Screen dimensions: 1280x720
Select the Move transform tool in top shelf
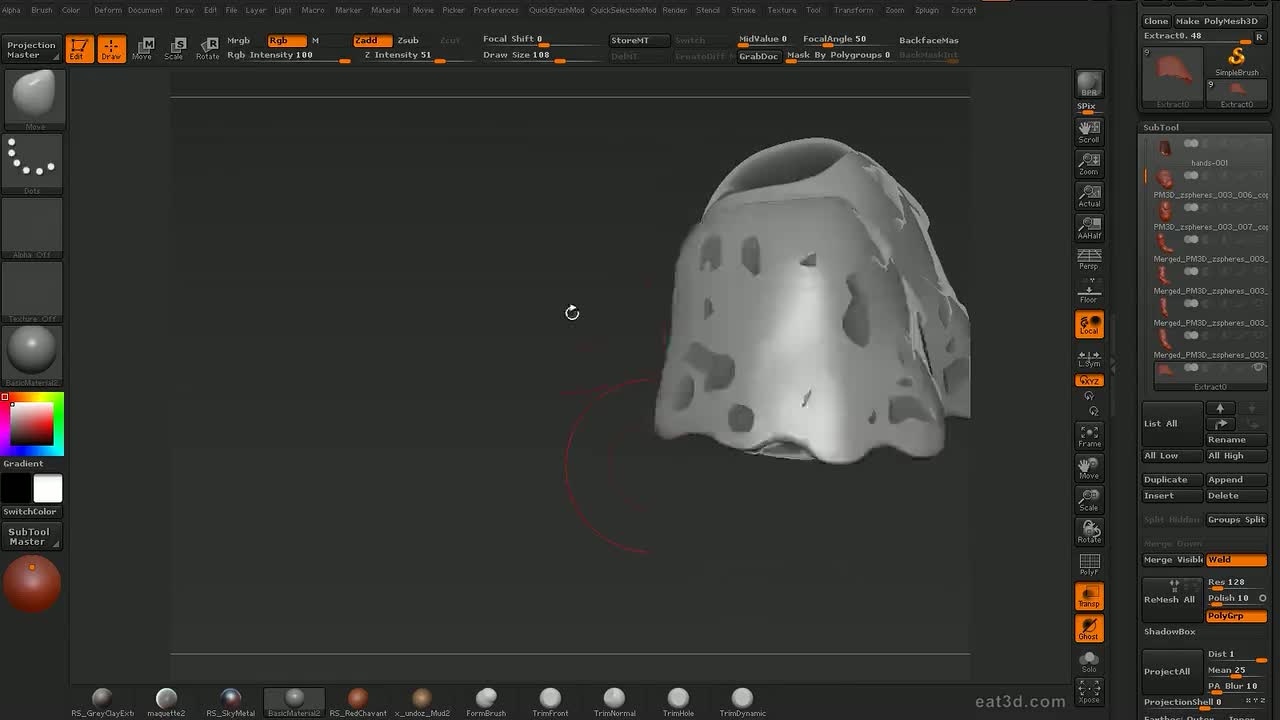coord(143,48)
